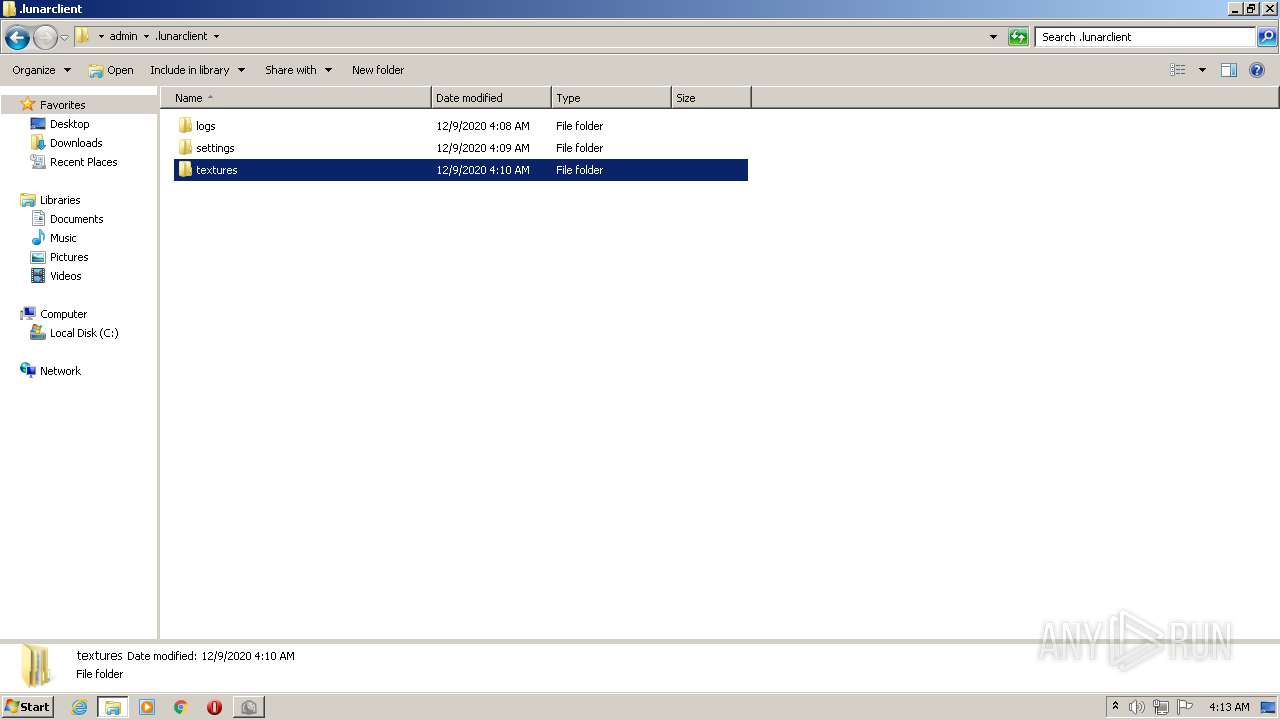
Task: Open the Share with menu
Action: tap(298, 70)
